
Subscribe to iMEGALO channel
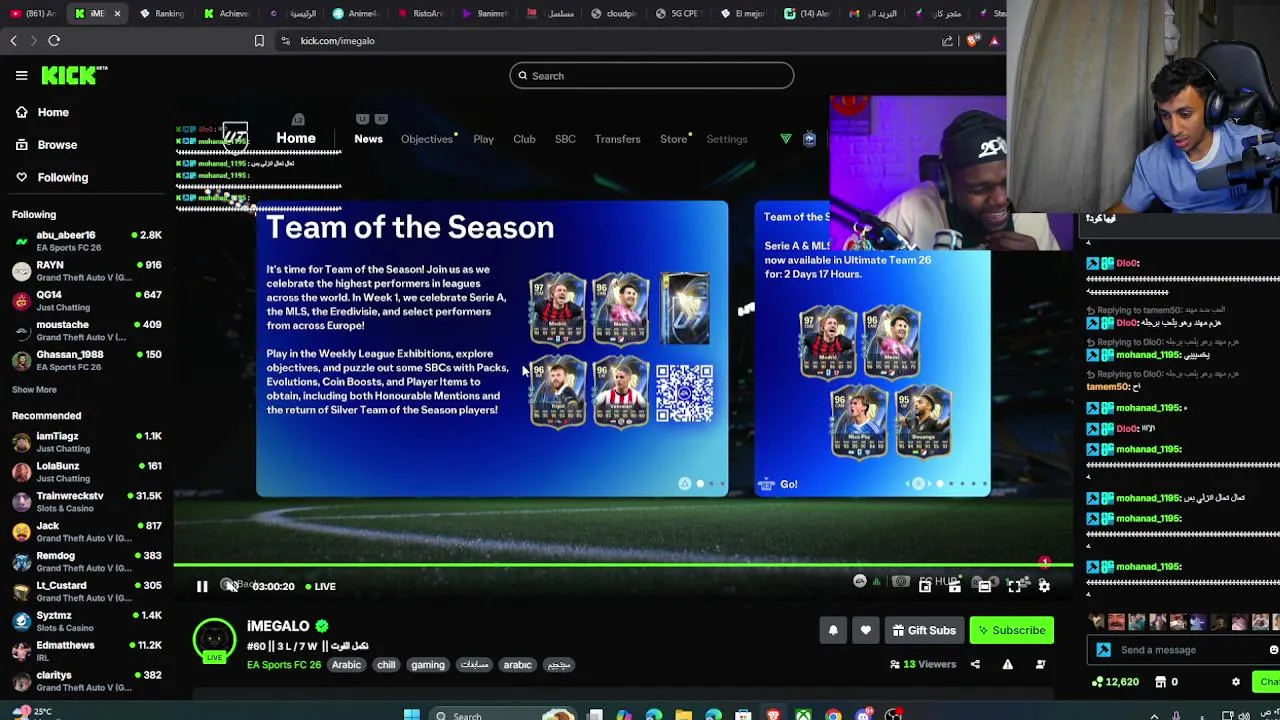(x=1011, y=630)
